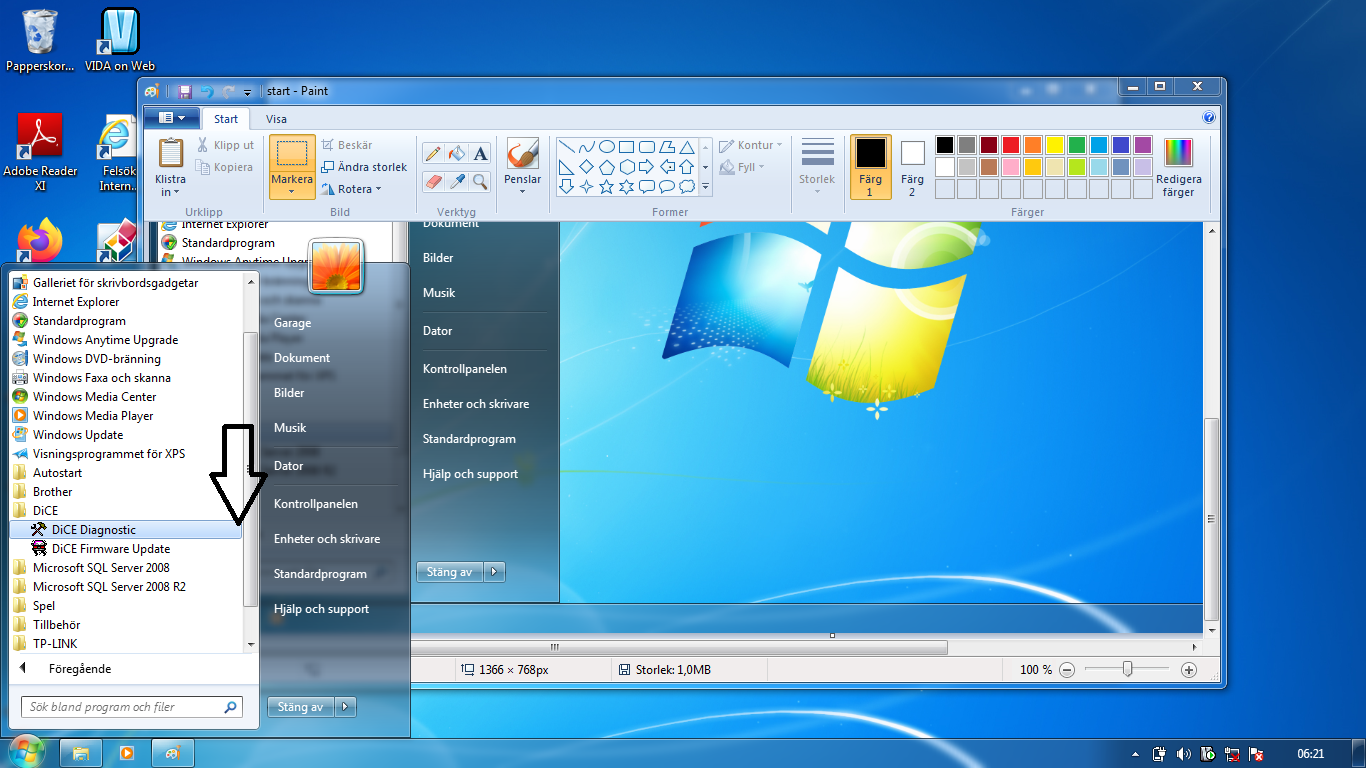1366x768 pixels.
Task: Pick the Eraser tool in Paint
Action: click(x=433, y=181)
